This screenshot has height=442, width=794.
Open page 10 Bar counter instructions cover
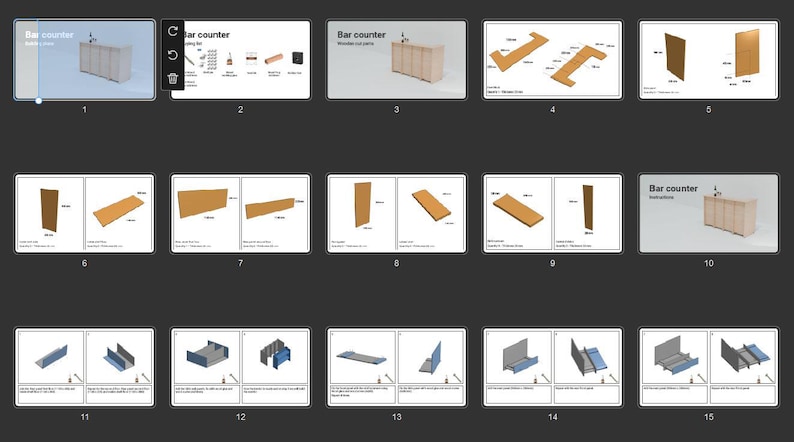coord(708,213)
